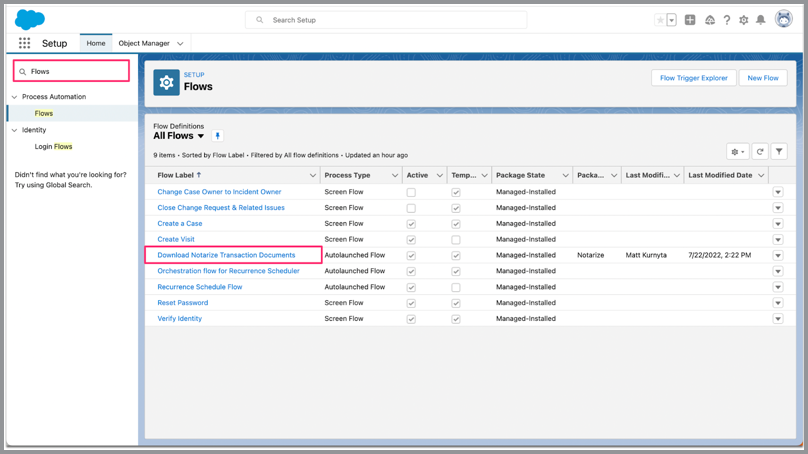Refresh the flows list
Screen dimensions: 808x454
click(x=760, y=152)
